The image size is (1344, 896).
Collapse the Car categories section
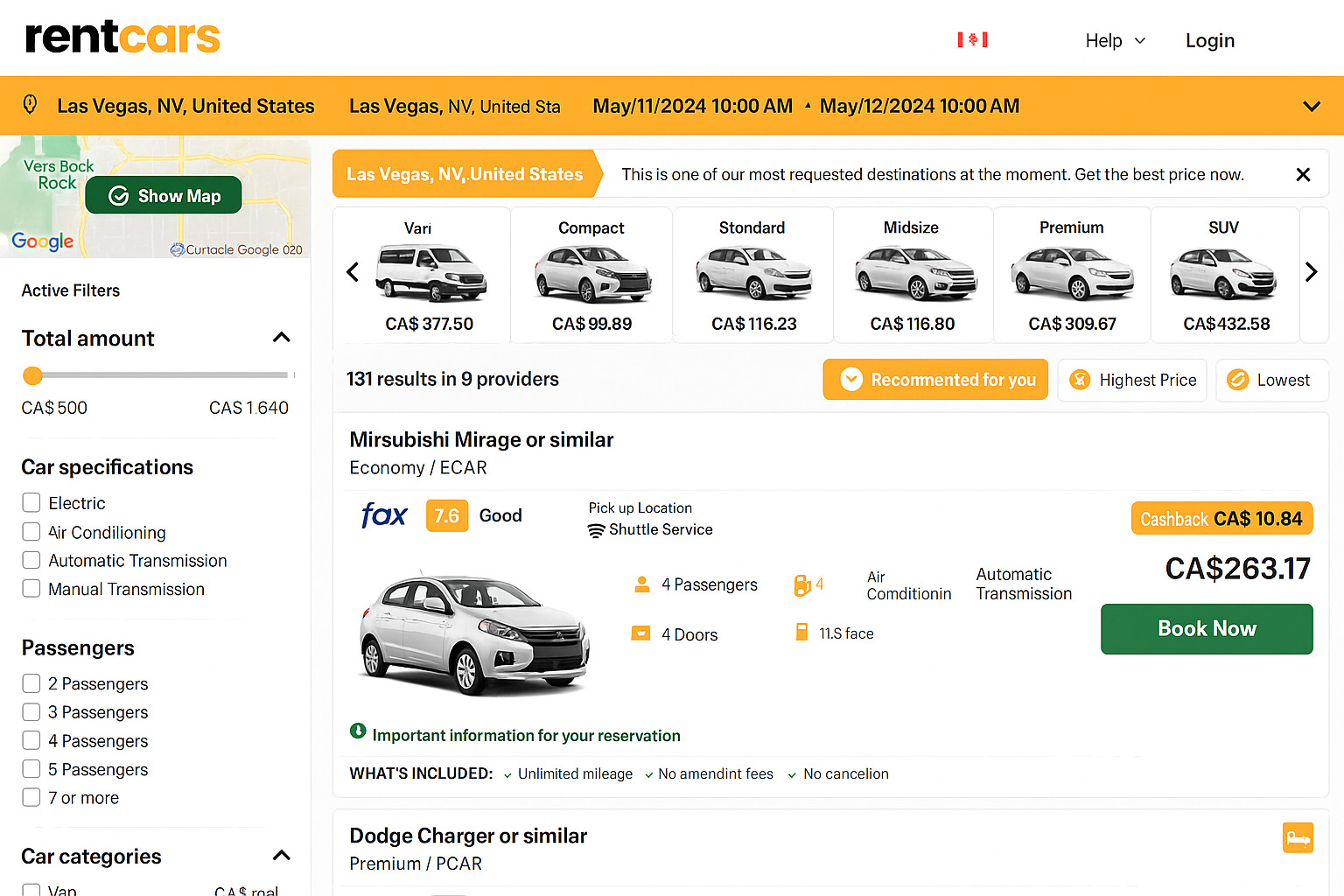(x=281, y=856)
